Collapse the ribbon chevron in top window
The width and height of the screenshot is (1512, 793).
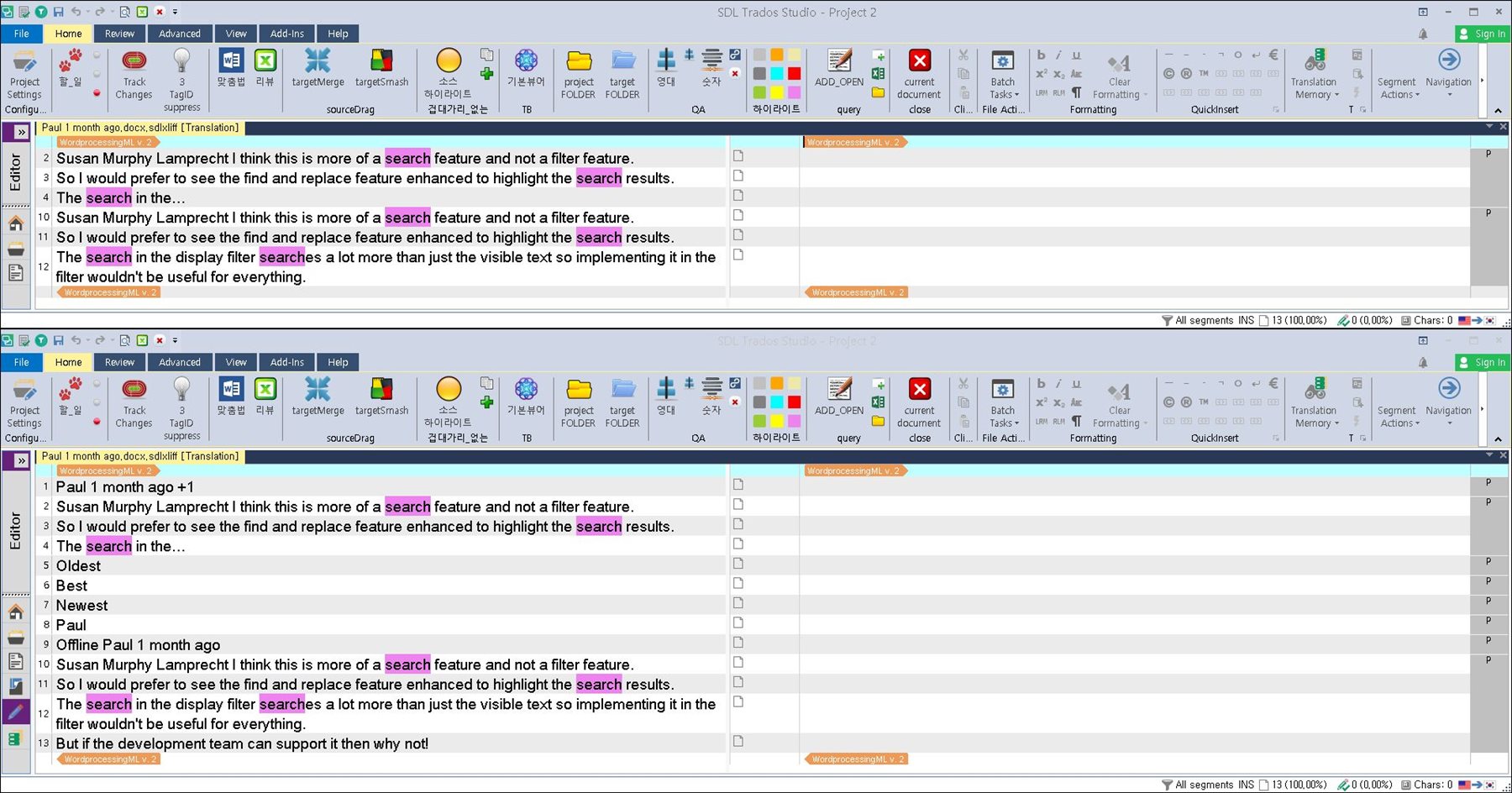click(x=1498, y=110)
